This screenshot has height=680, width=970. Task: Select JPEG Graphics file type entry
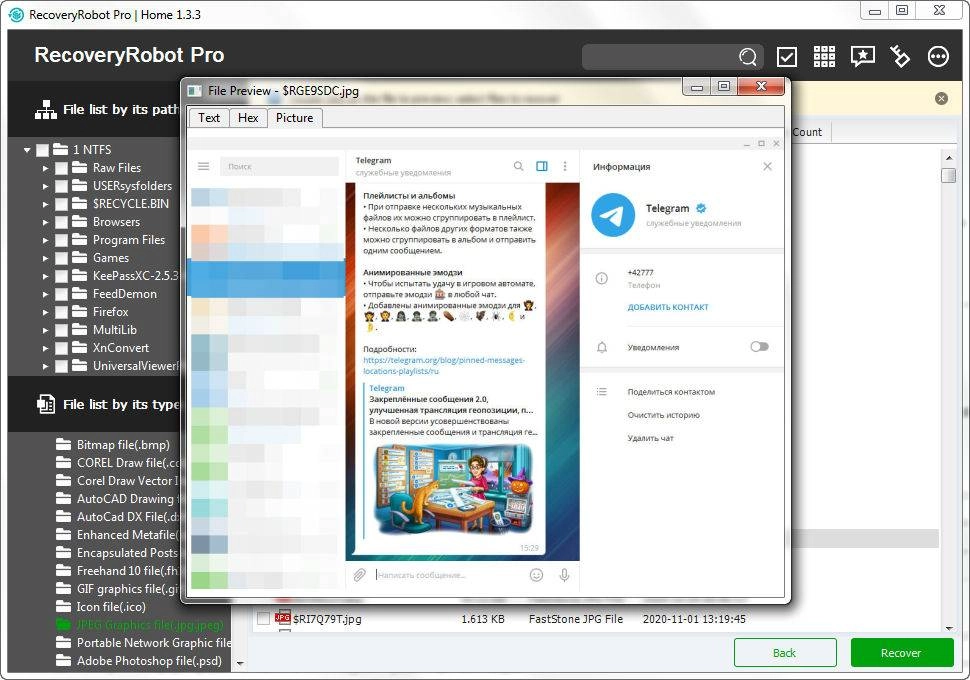pyautogui.click(x=148, y=624)
